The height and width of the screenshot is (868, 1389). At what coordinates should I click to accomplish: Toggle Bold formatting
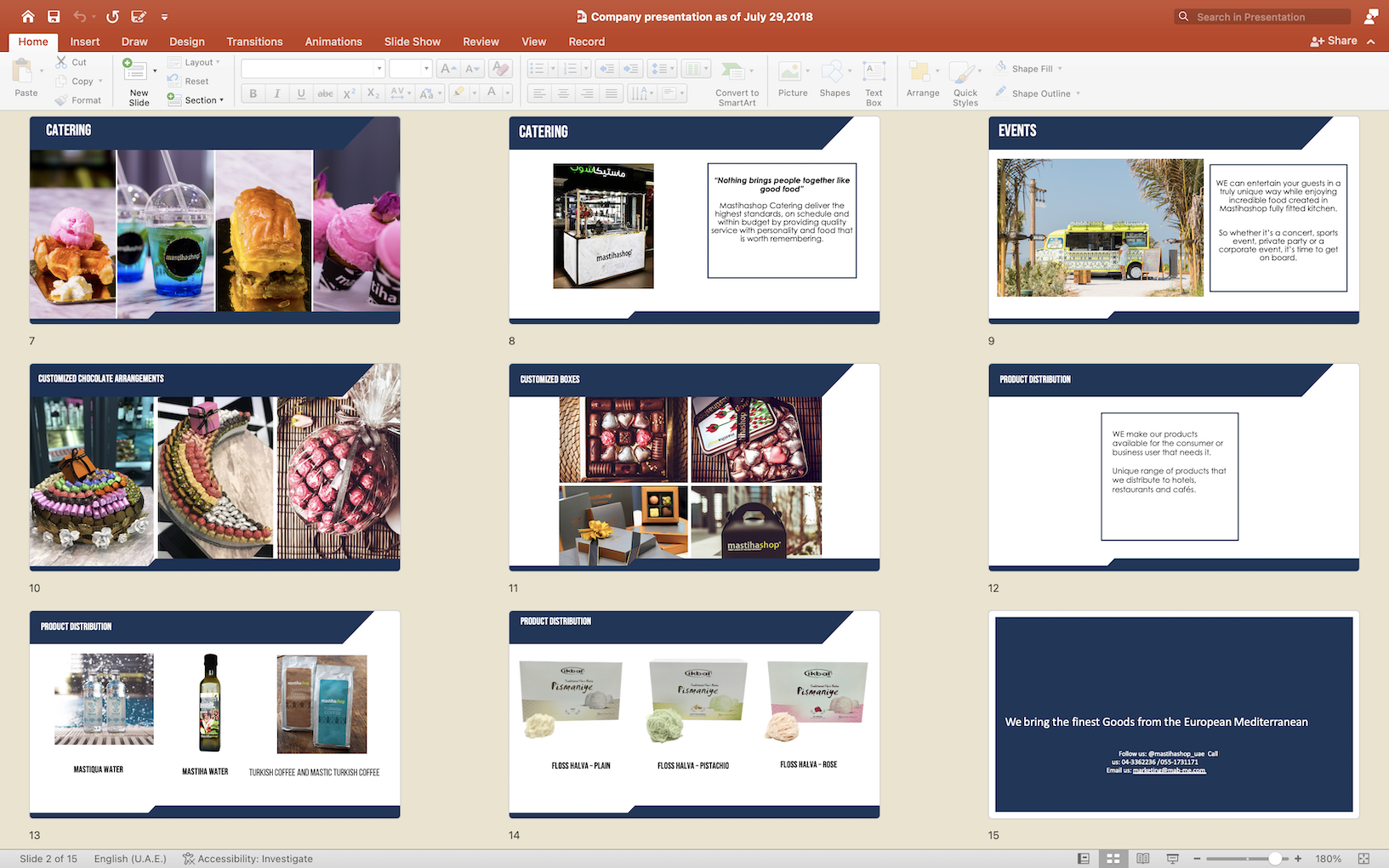[253, 94]
